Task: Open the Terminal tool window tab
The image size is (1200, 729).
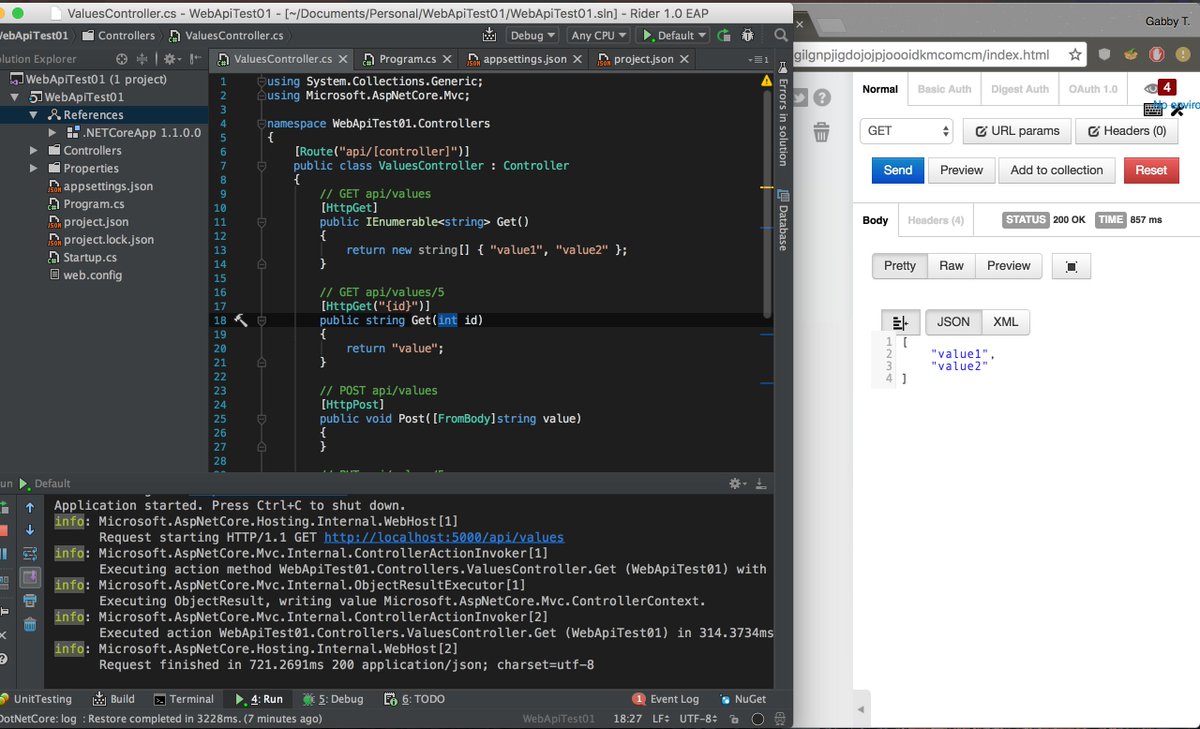Action: (184, 699)
